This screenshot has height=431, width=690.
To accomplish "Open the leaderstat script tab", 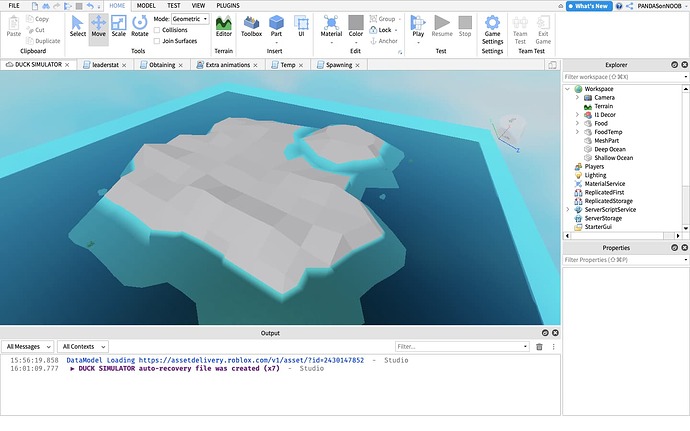I will [105, 65].
